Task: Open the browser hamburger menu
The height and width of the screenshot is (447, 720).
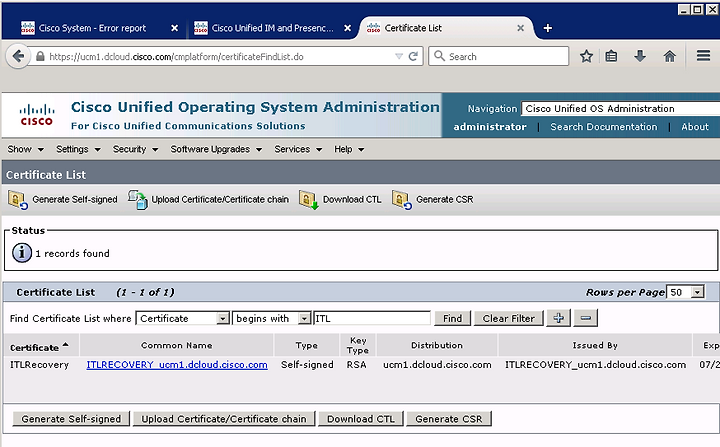Action: tap(703, 56)
